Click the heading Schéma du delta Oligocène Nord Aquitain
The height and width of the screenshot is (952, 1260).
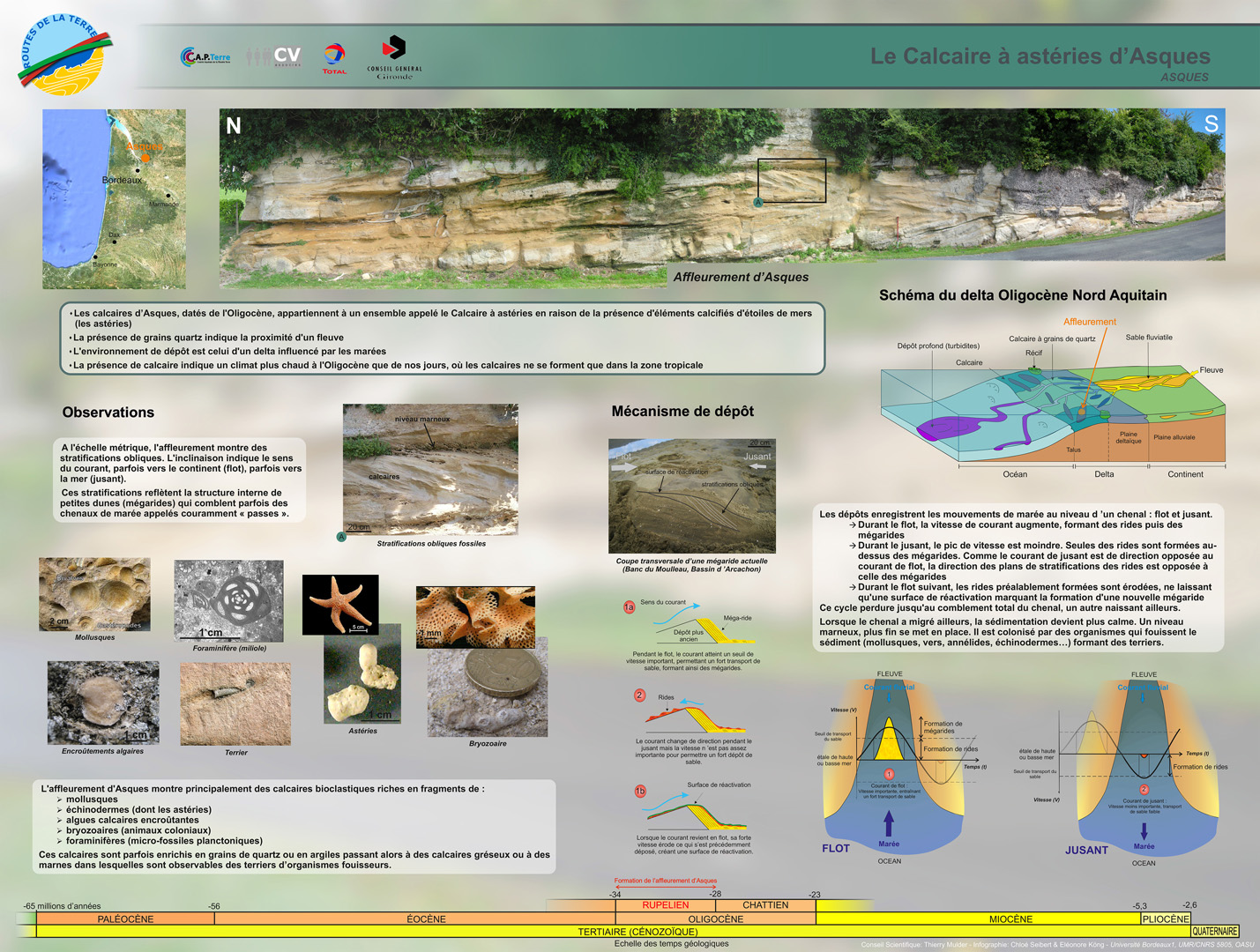point(1023,295)
